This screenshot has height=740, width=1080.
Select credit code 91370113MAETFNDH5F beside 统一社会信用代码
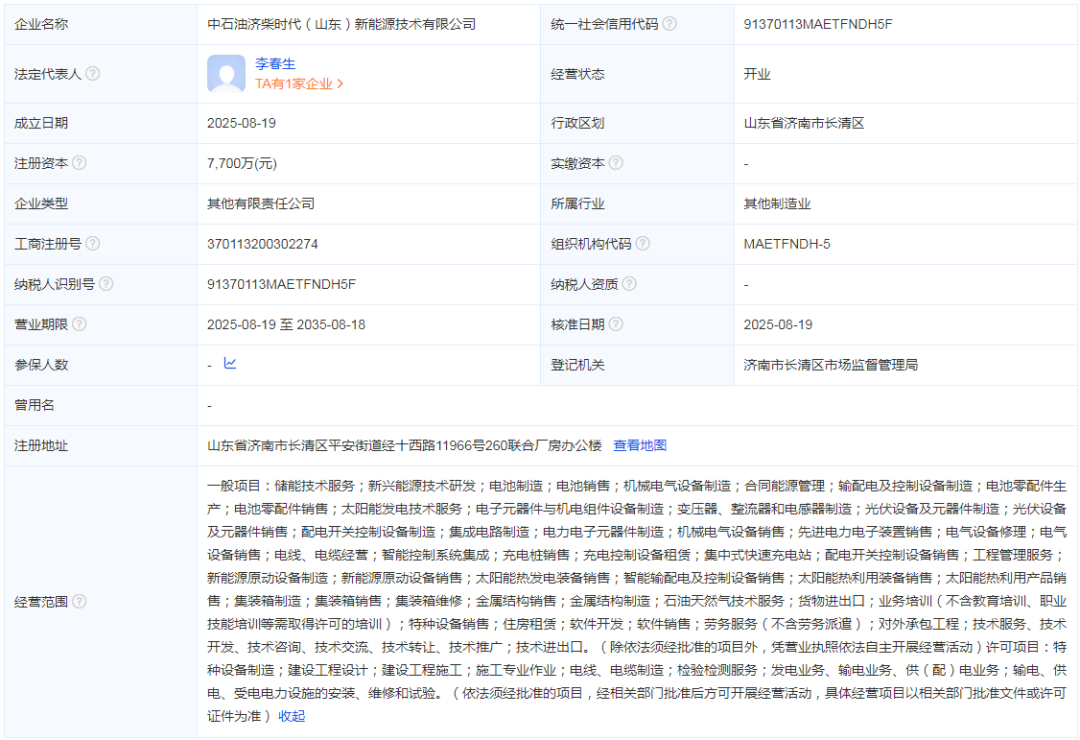818,24
